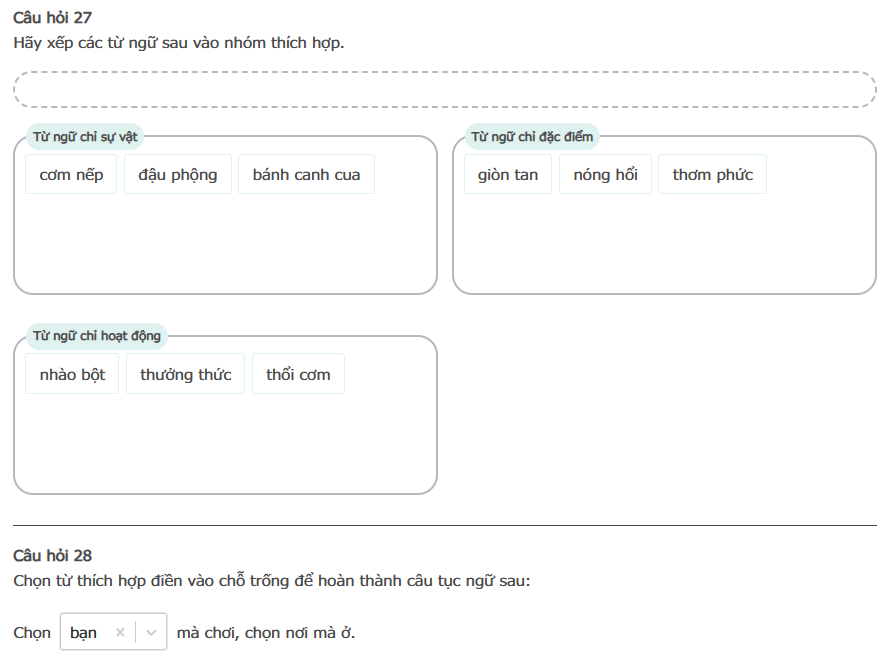The width and height of the screenshot is (886, 652).
Task: Pick the 'thơm phức' word chip
Action: coord(712,174)
